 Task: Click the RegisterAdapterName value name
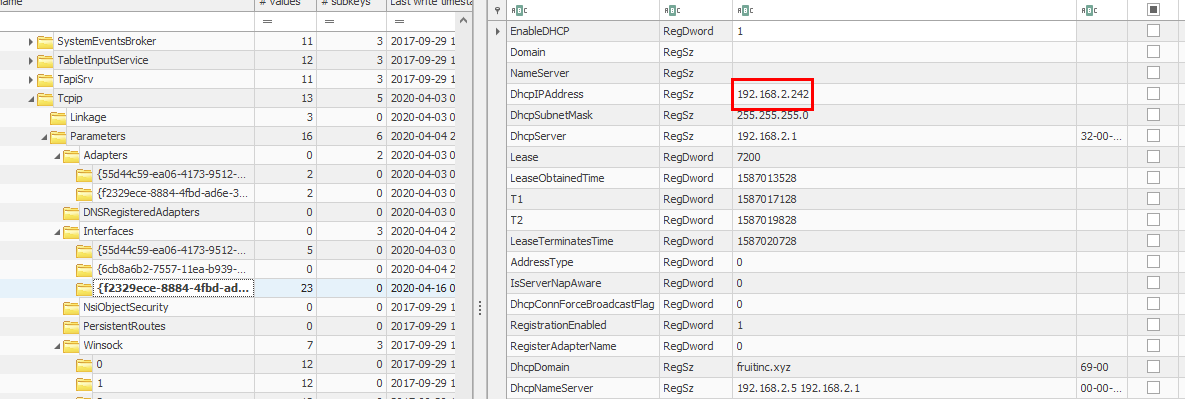click(x=564, y=346)
